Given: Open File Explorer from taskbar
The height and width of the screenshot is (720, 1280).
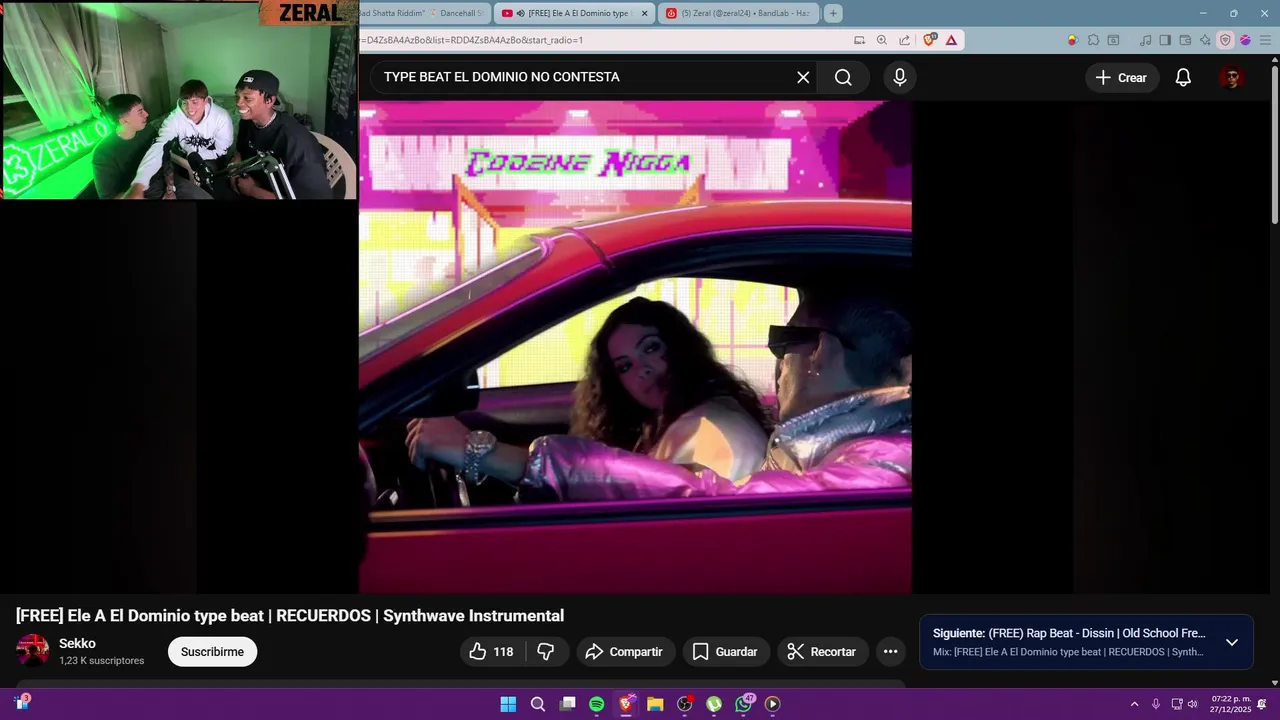Looking at the screenshot, I should (x=655, y=704).
